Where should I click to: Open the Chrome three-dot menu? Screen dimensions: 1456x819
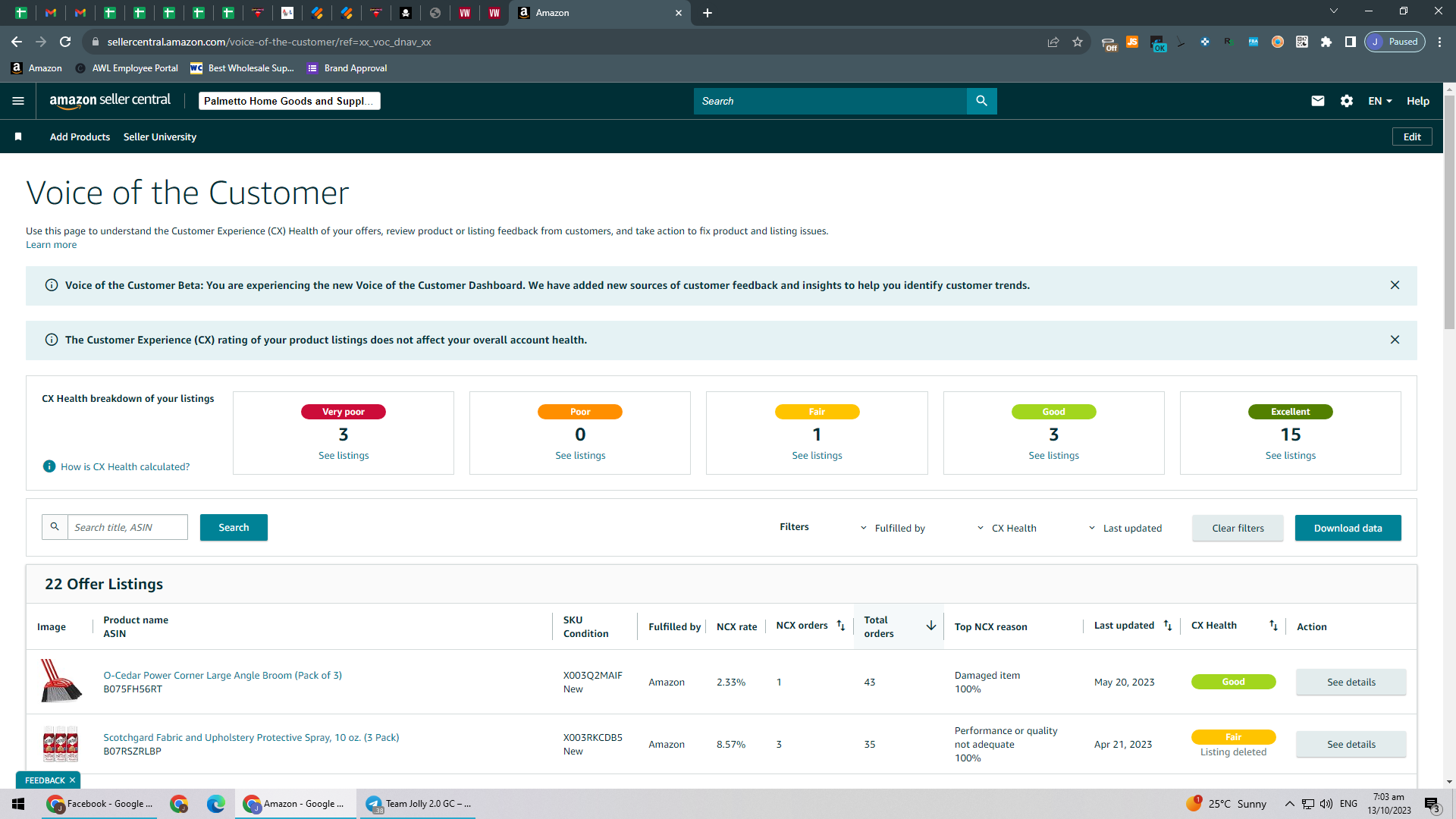(1440, 42)
